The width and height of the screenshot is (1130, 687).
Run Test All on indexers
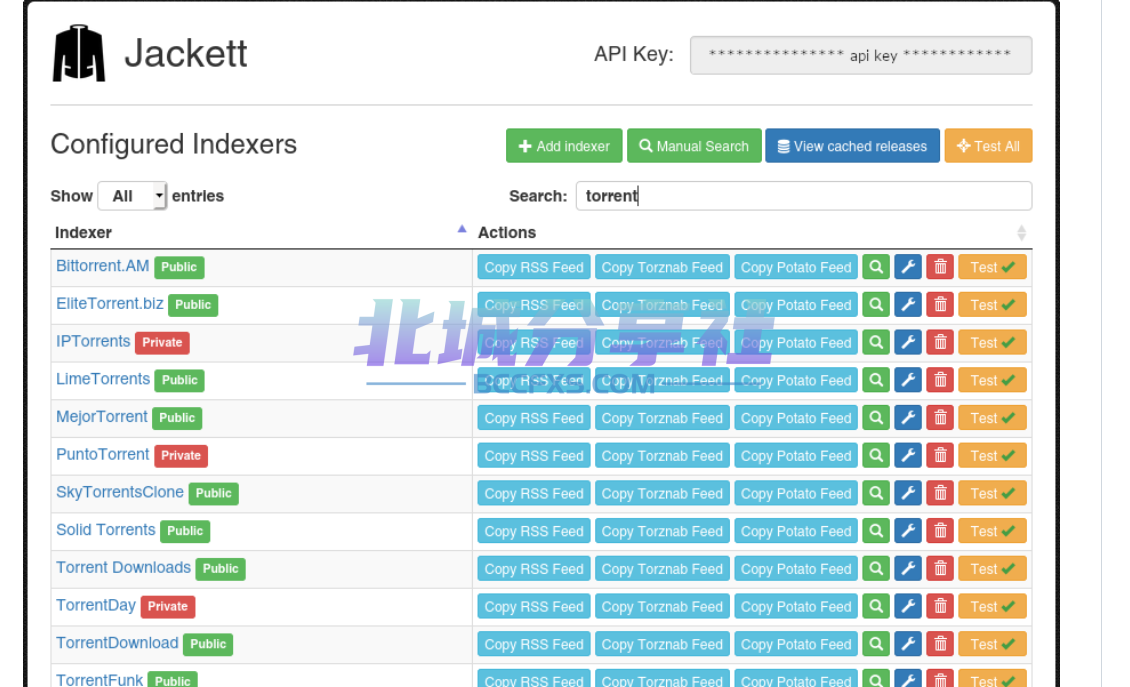coord(988,146)
